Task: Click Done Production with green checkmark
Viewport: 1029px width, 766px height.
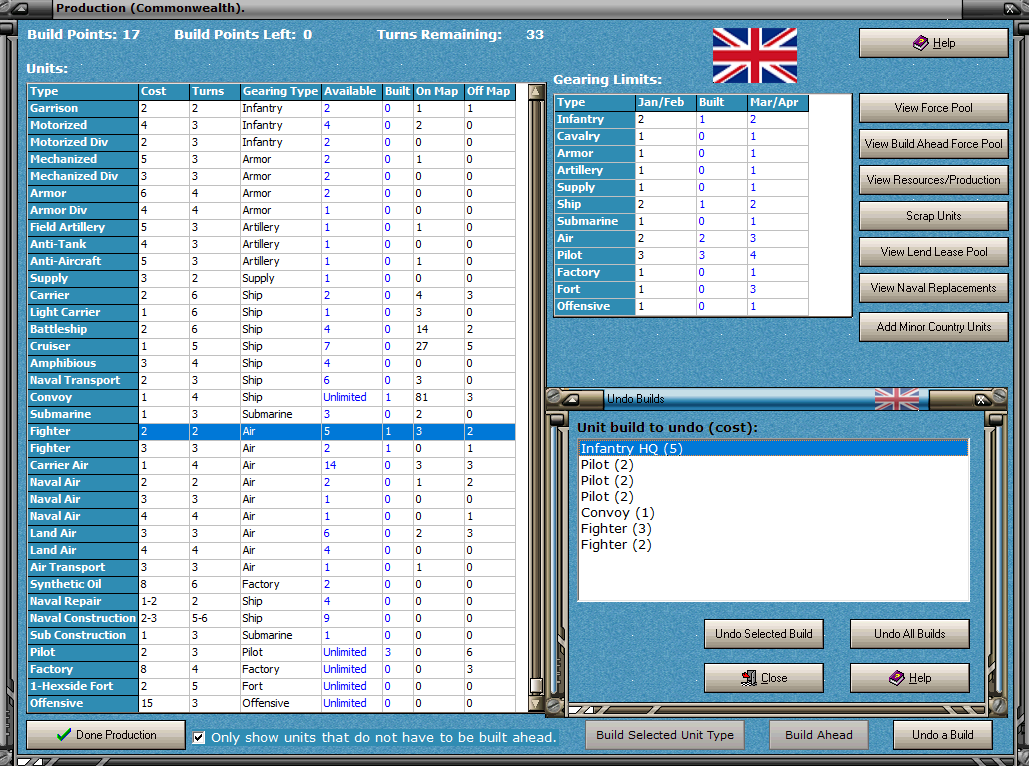Action: tap(106, 735)
